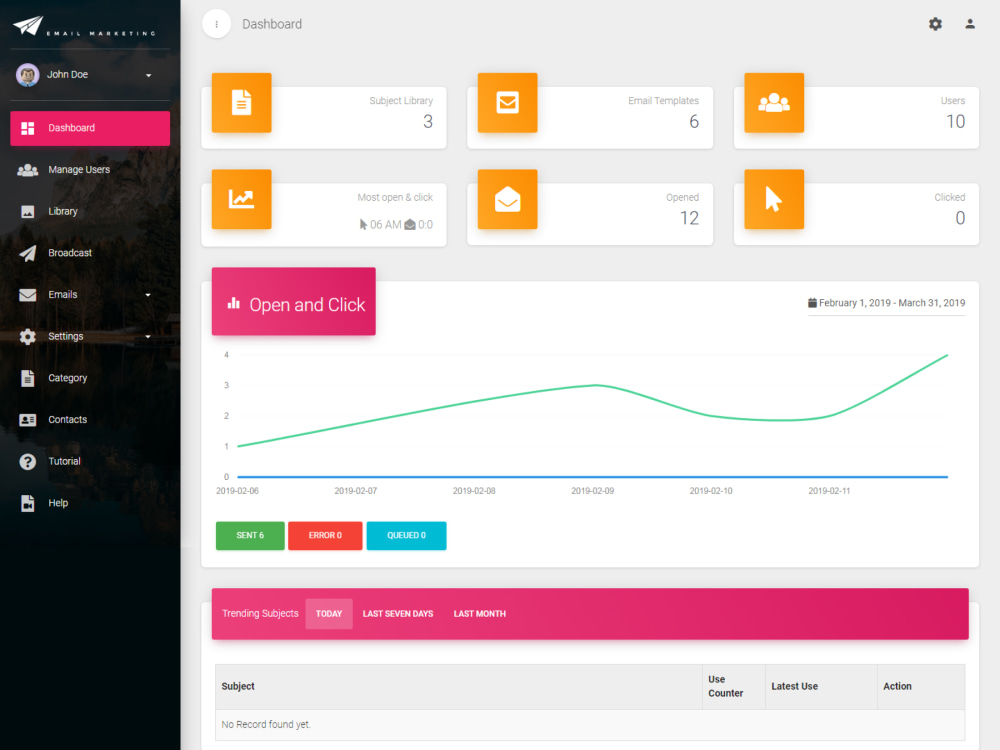Click the QUEUED 0 cyan button

pos(406,536)
